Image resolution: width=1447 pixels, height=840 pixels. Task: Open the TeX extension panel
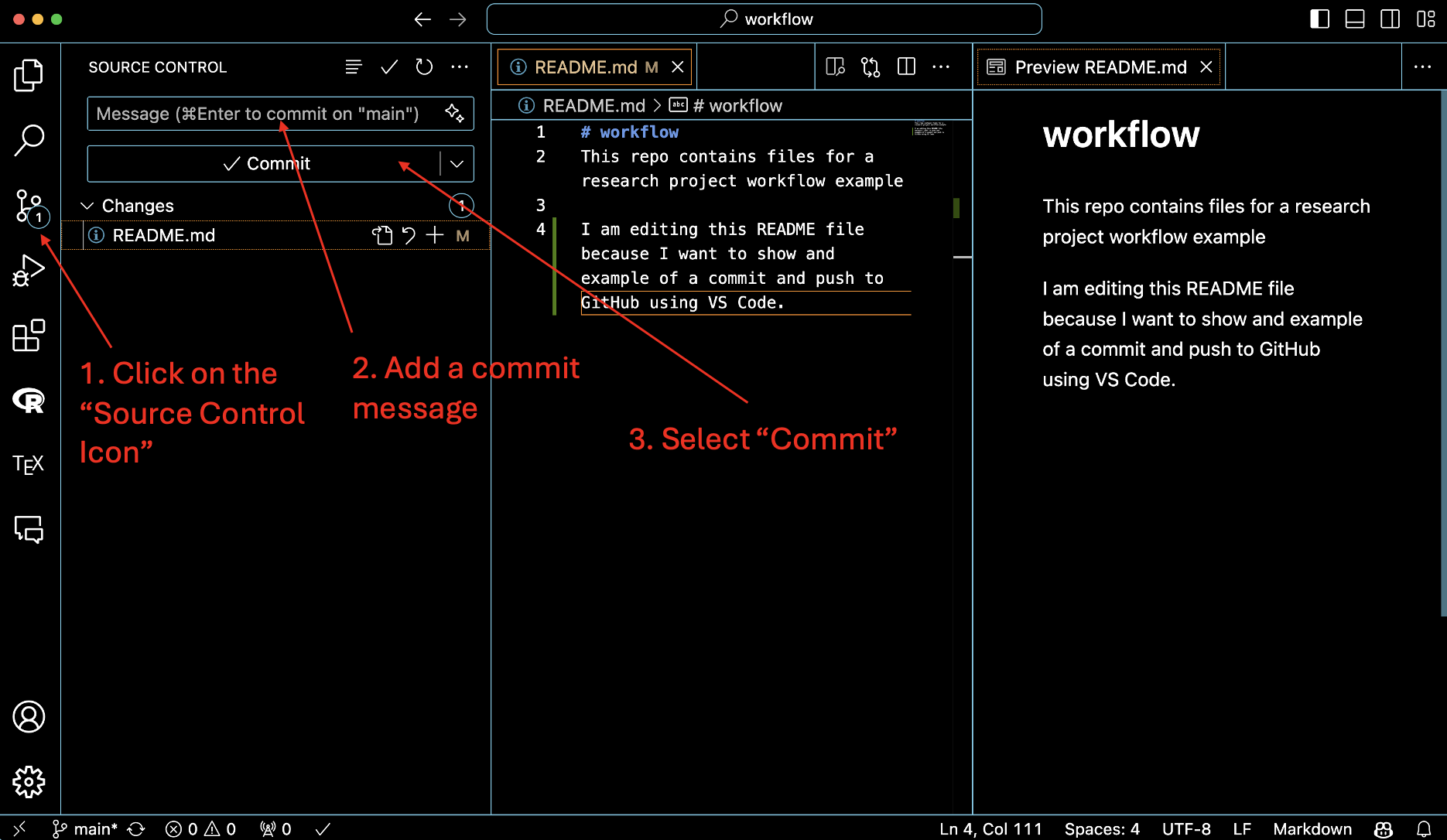click(x=29, y=464)
